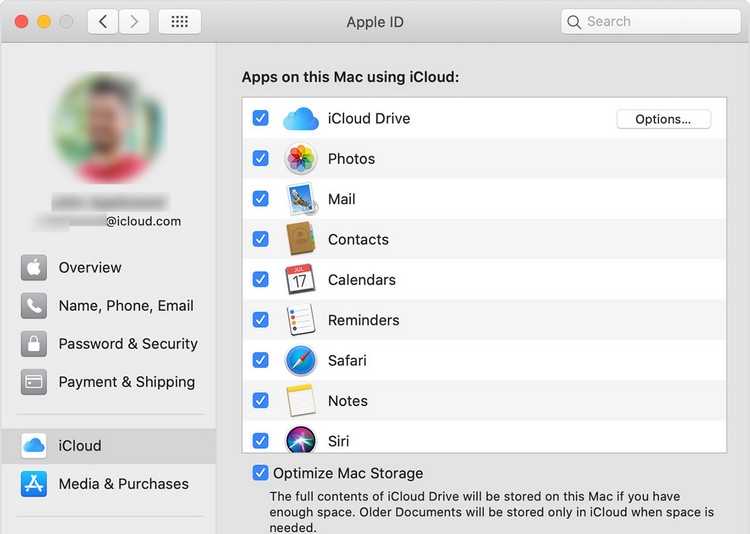Screen dimensions: 750x534
Task: Show all preferences grid button
Action: pos(179,22)
